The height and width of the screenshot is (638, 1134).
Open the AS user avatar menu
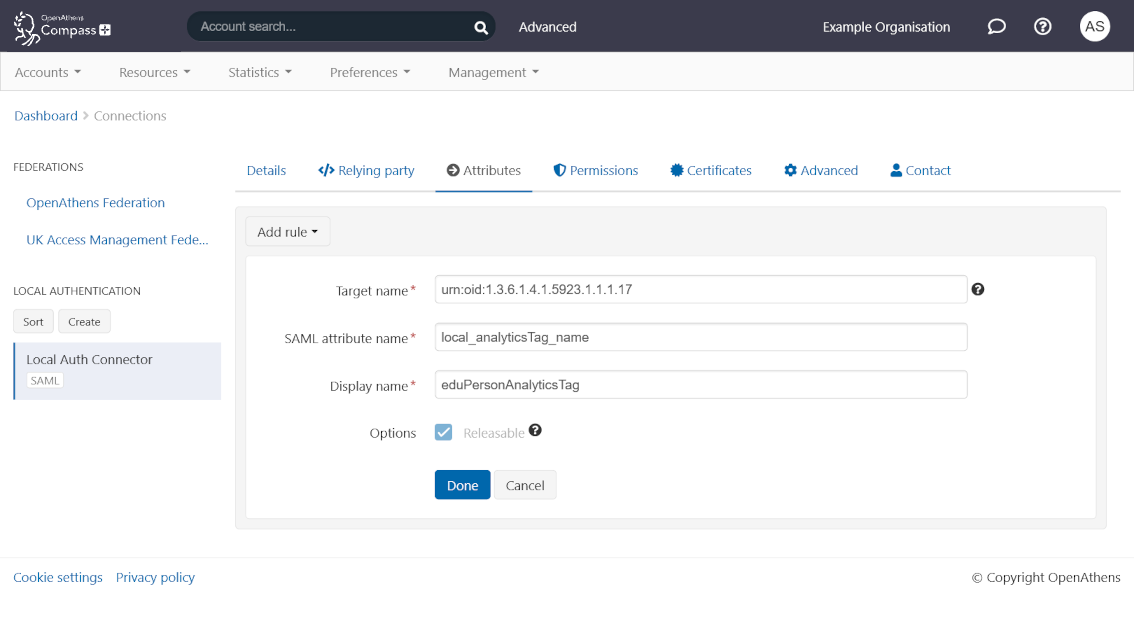1094,27
